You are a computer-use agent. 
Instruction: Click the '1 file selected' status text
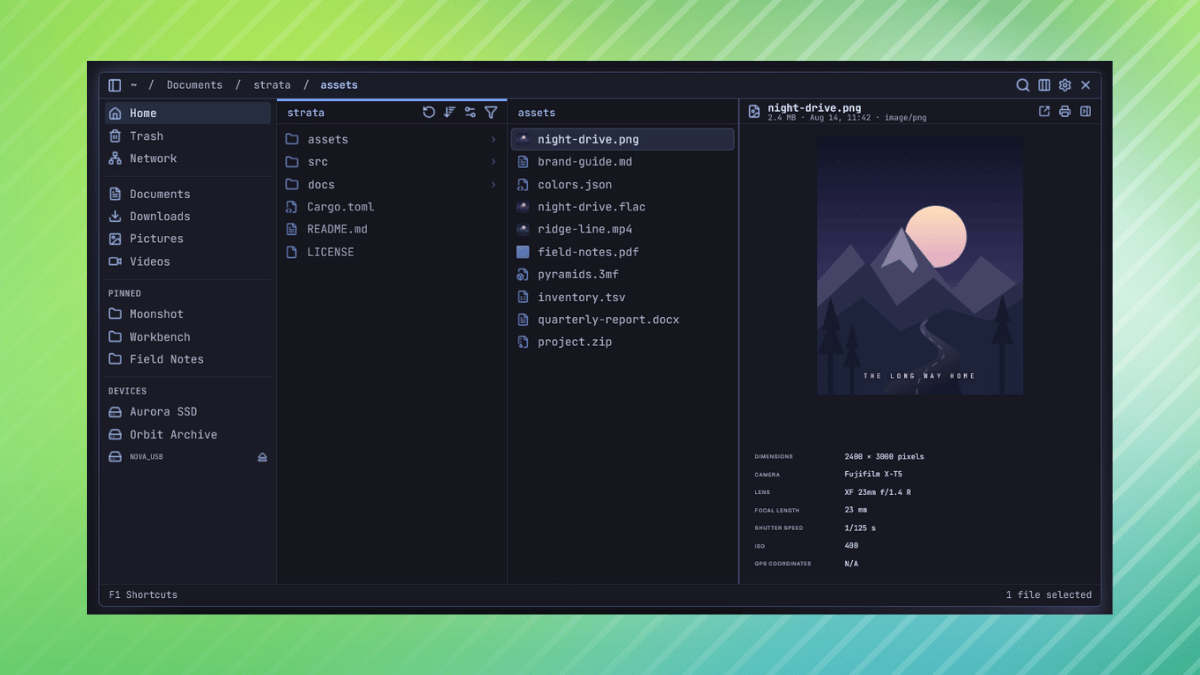click(1049, 595)
